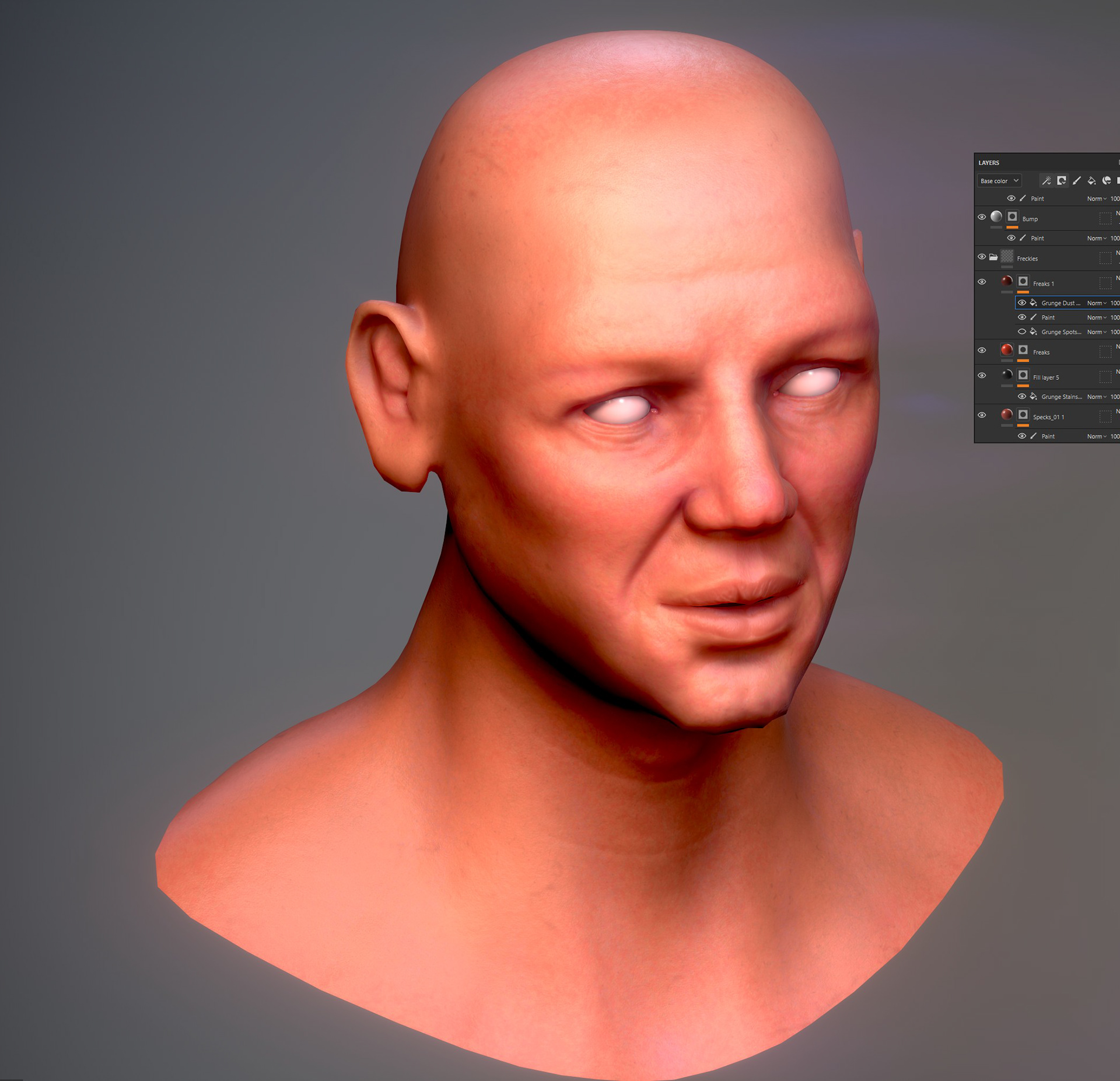Select the Specks_01 1 layer

pyautogui.click(x=1048, y=417)
